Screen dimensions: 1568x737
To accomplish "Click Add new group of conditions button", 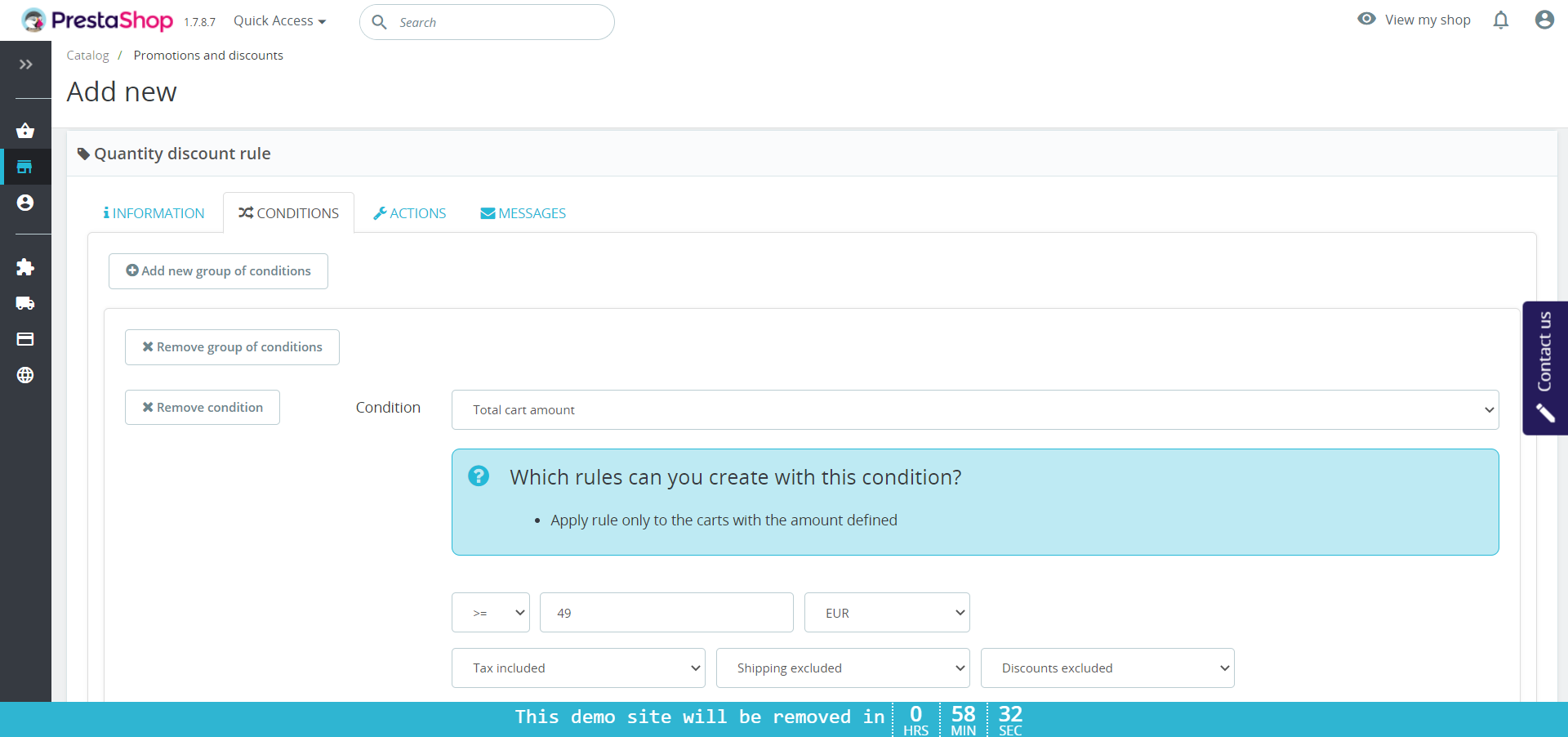I will (218, 271).
